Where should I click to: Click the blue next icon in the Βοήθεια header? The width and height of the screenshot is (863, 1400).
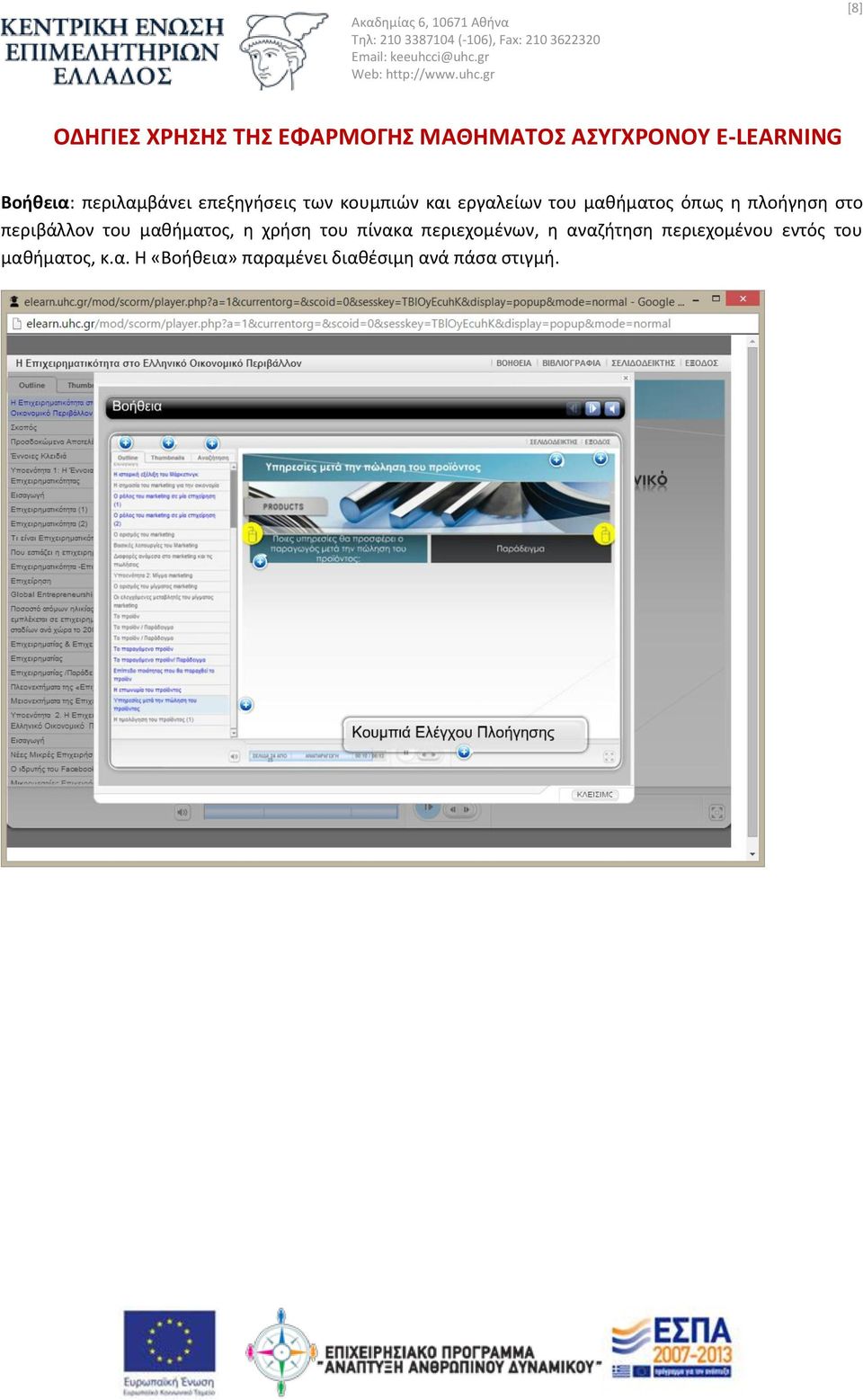pos(592,408)
